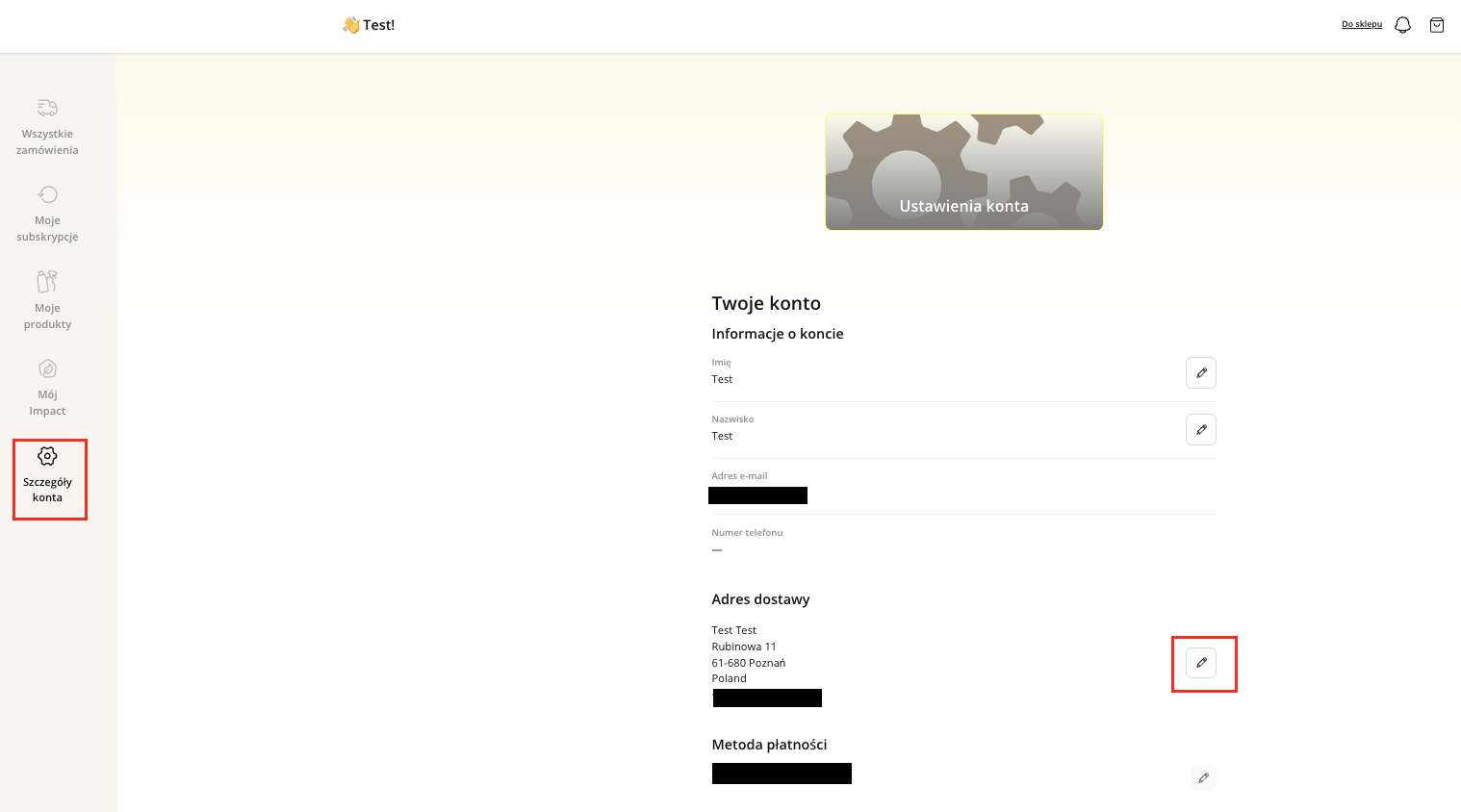Screen dimensions: 1461x812
Task: Click the 'Poland' country line
Action: point(730,678)
